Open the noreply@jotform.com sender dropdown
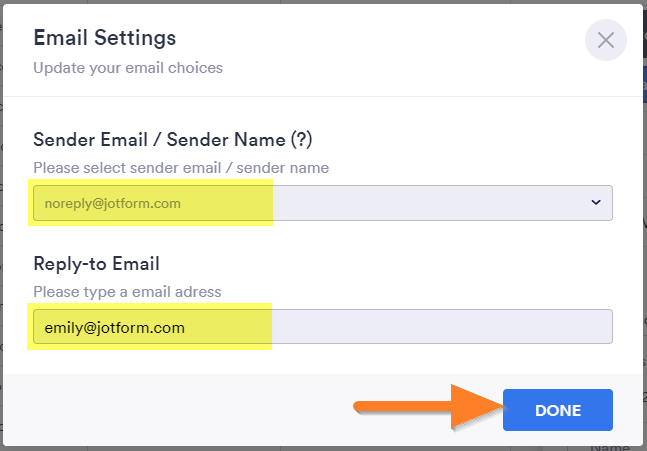647x451 pixels. tap(323, 203)
